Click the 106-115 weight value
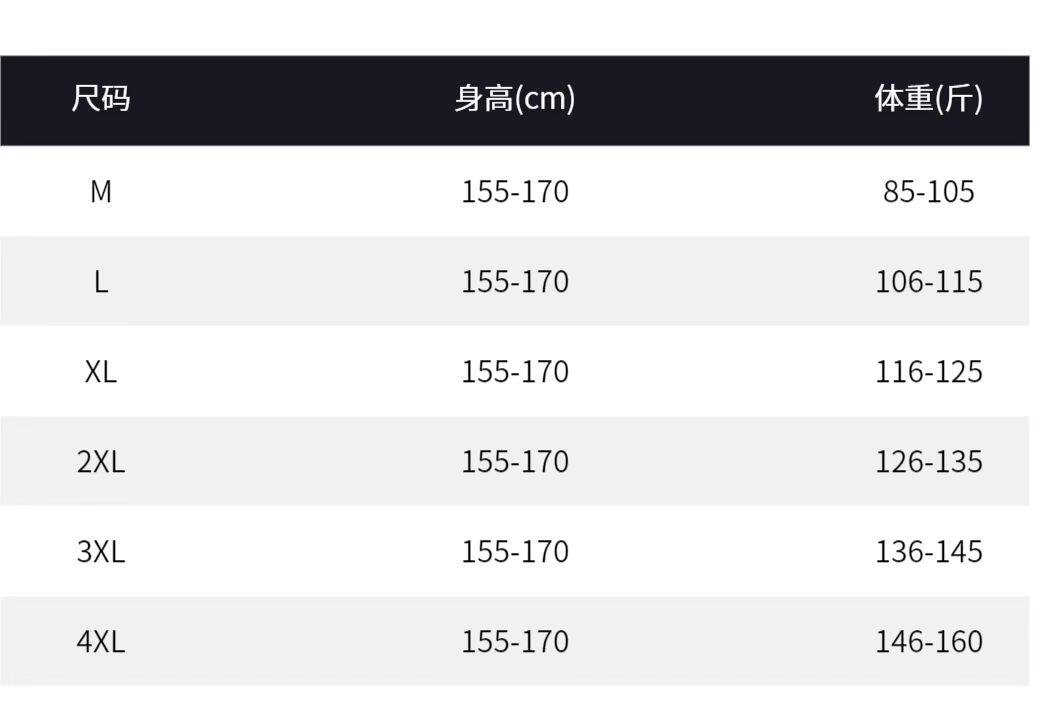 coord(928,281)
